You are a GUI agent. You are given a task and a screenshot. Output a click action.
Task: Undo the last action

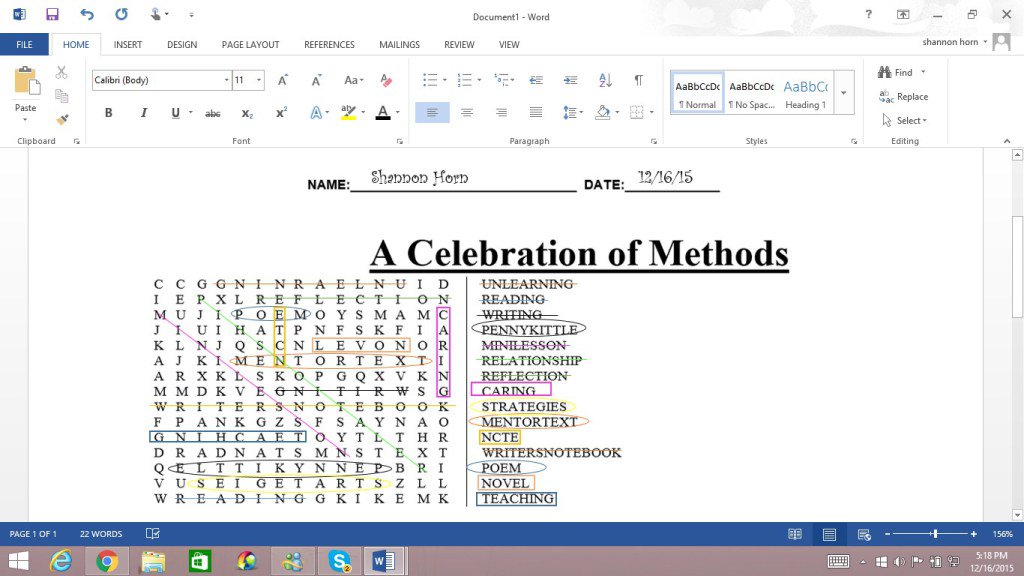tap(86, 14)
